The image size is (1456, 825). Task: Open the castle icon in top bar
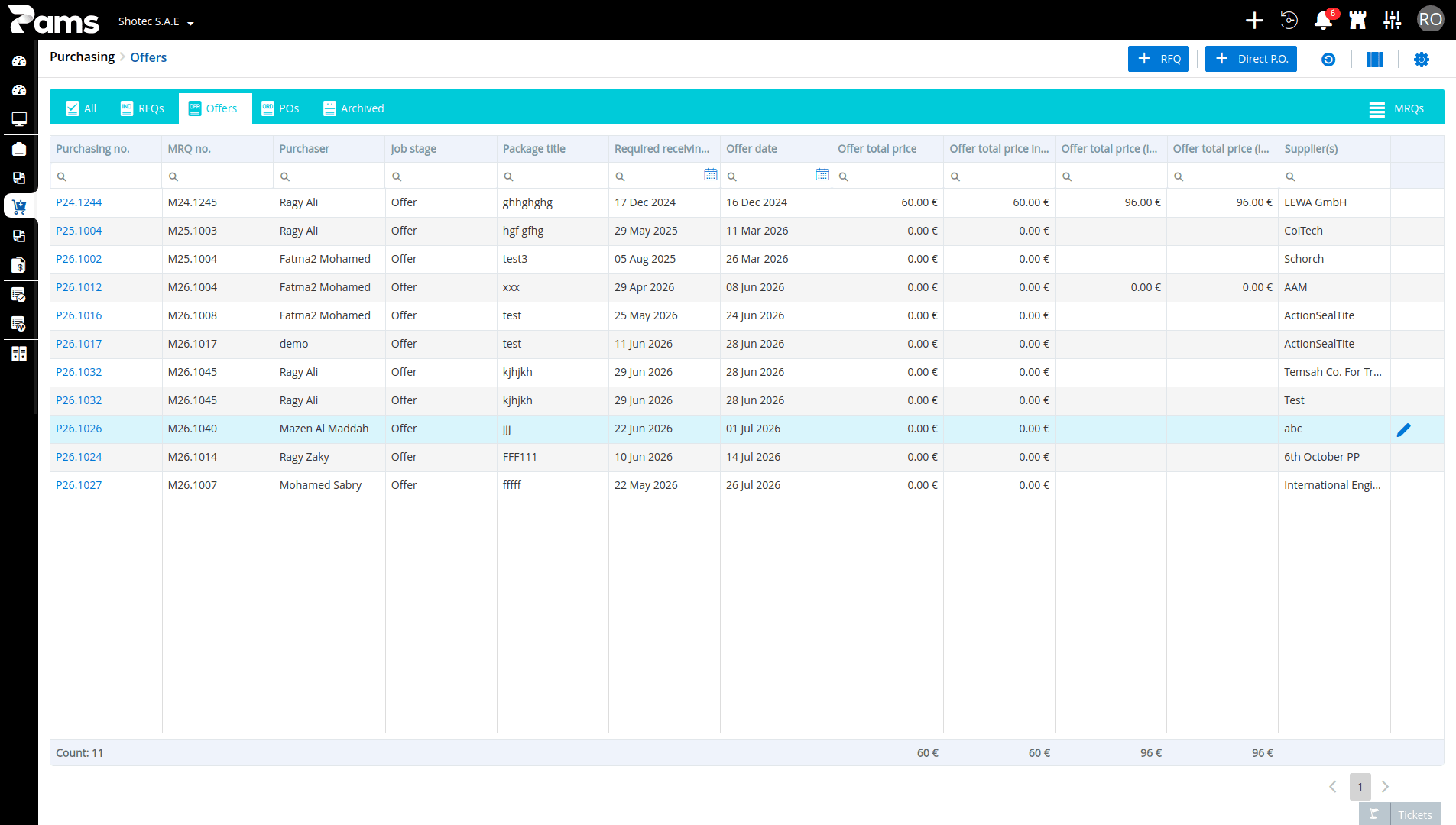click(x=1357, y=21)
